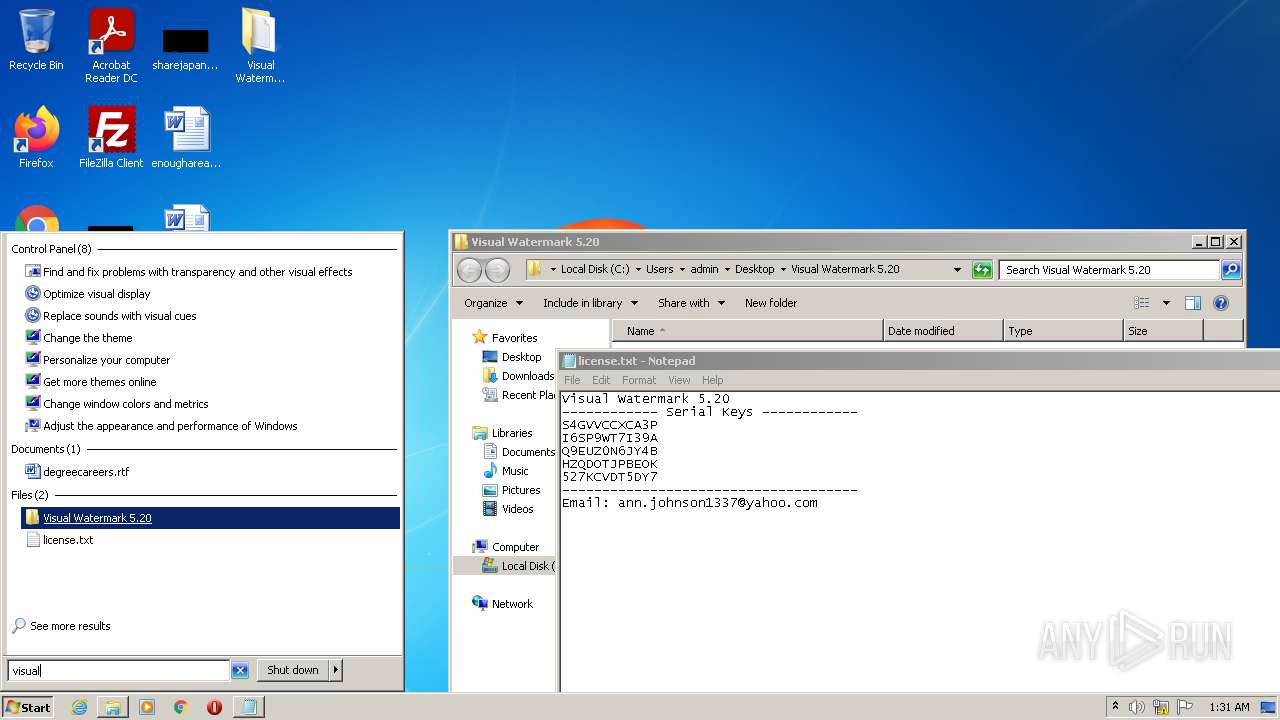Image resolution: width=1280 pixels, height=720 pixels.
Task: Open the Organize dropdown menu
Action: tap(493, 303)
